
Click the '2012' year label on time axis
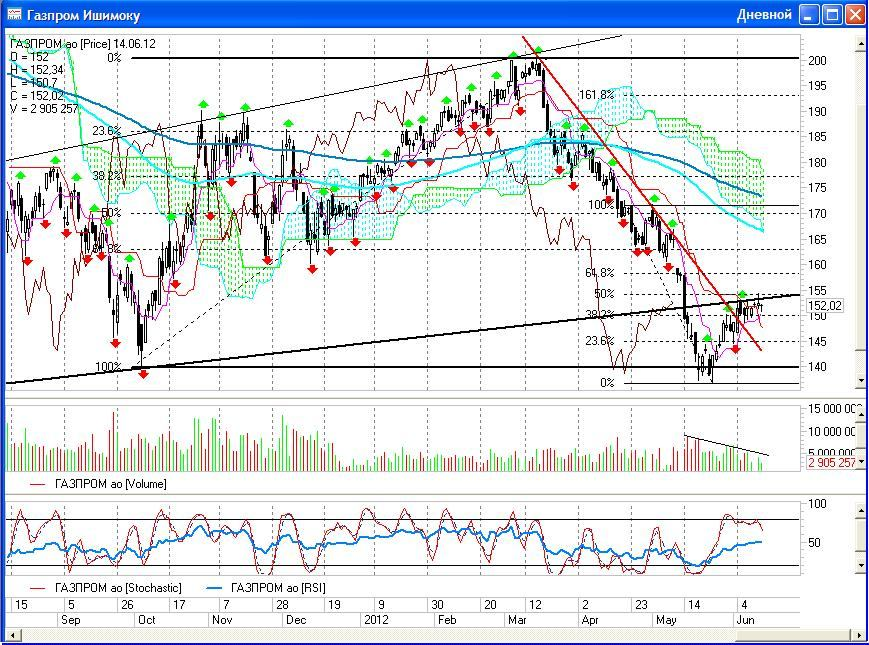click(x=376, y=620)
